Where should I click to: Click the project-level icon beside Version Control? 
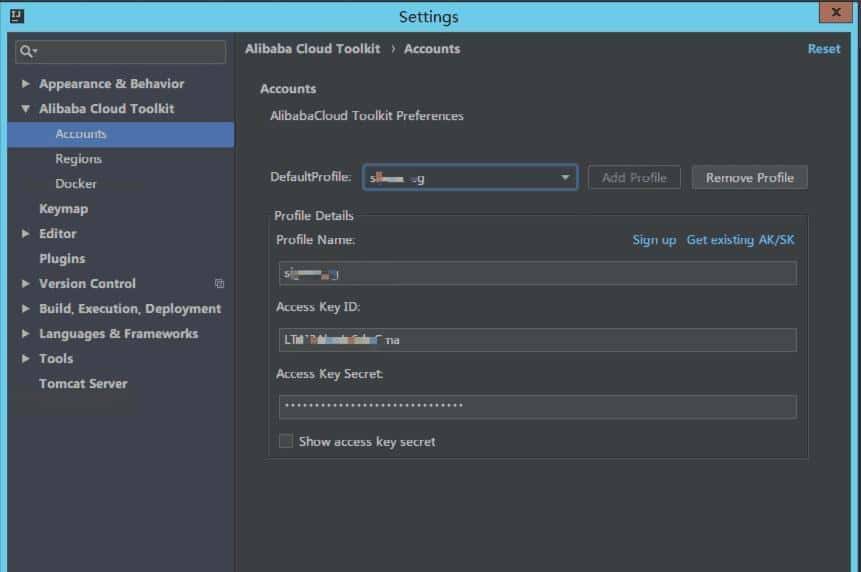coord(219,284)
